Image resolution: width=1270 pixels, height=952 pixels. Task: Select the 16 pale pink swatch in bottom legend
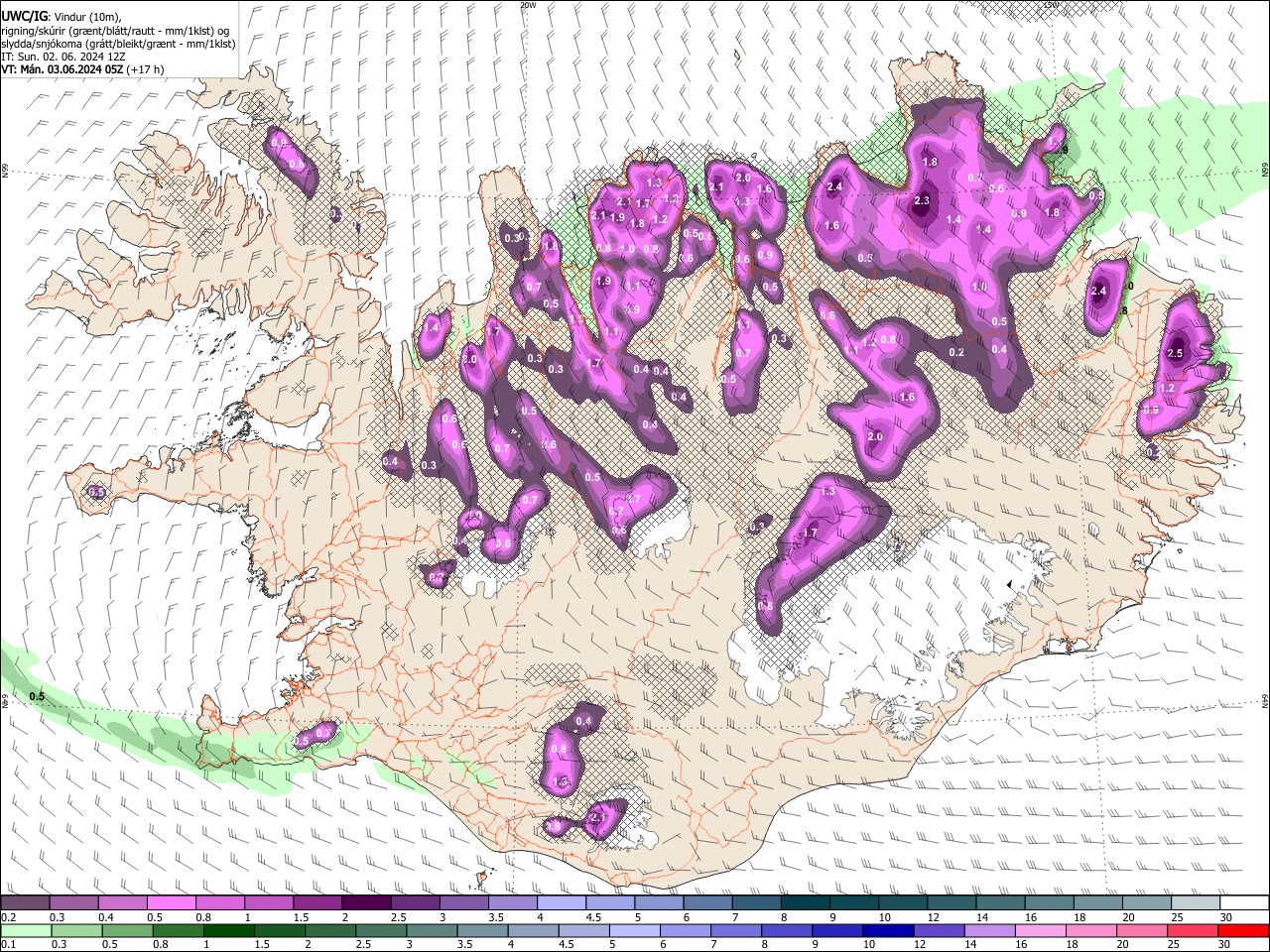(1040, 930)
